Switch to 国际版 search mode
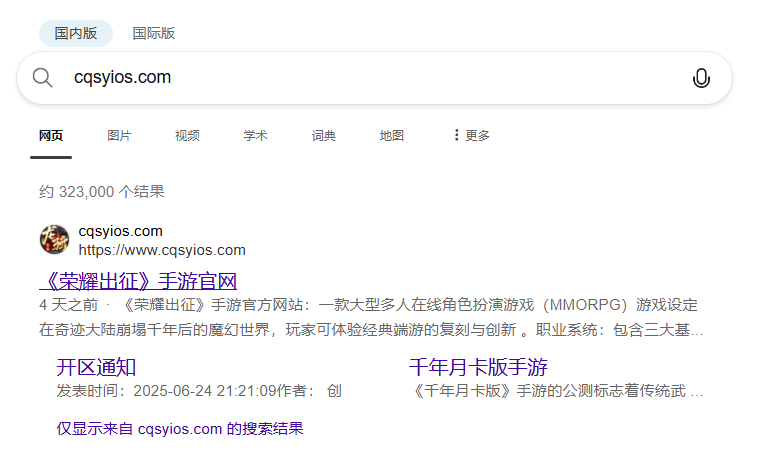Image resolution: width=765 pixels, height=466 pixels. coord(154,33)
